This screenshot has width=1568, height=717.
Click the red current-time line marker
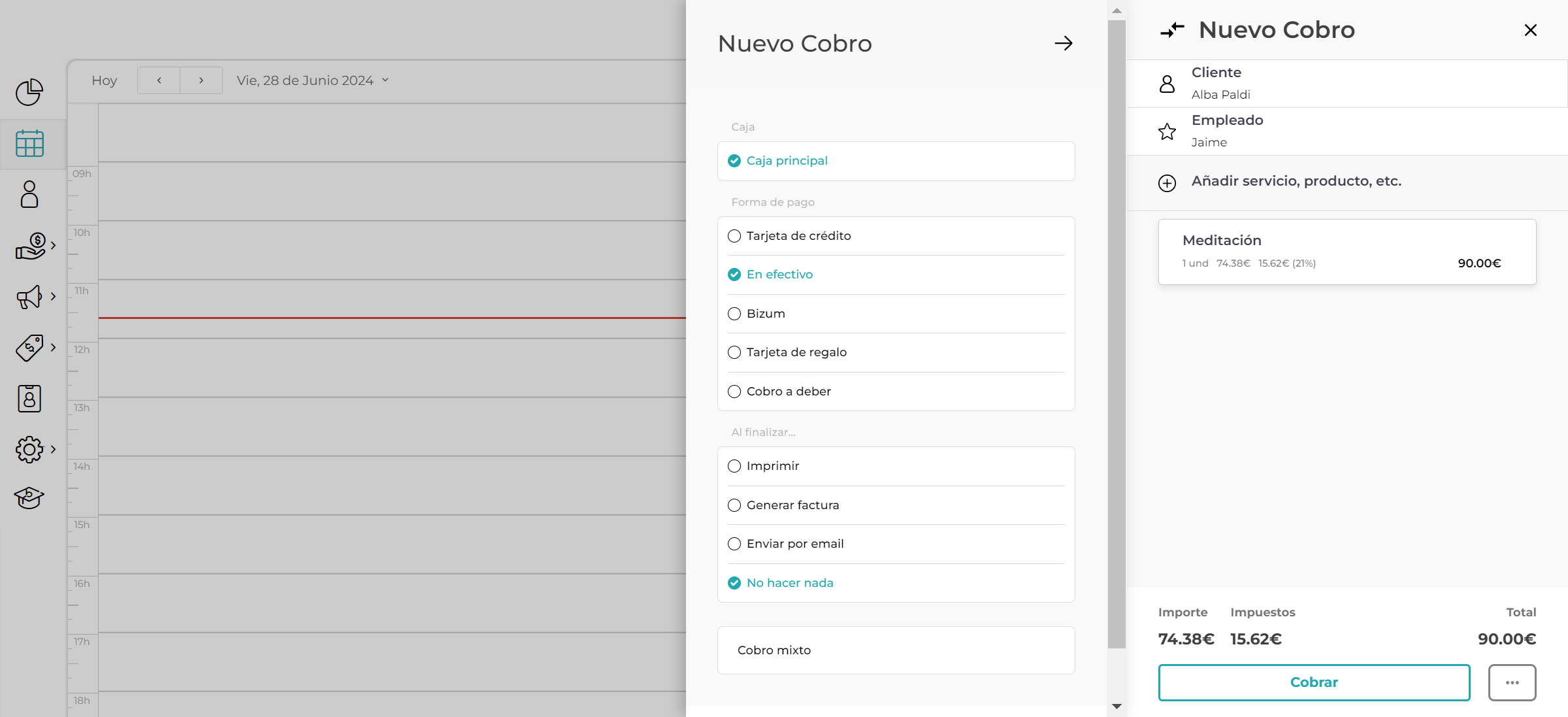[392, 318]
